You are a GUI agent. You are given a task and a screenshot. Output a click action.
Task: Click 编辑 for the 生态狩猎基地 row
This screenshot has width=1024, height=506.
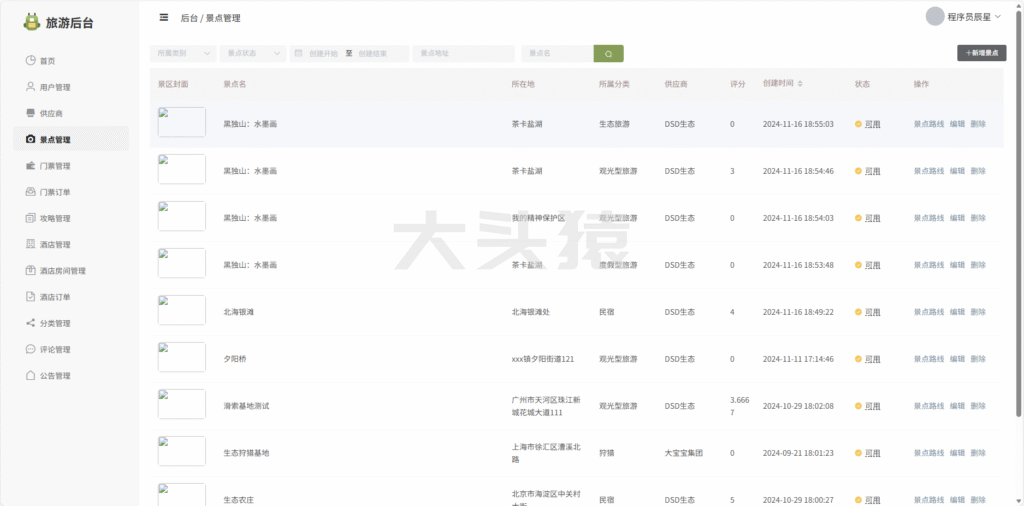[957, 453]
